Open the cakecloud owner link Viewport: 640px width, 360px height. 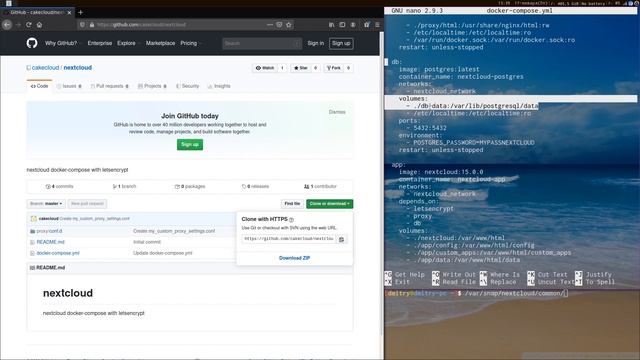[x=46, y=68]
